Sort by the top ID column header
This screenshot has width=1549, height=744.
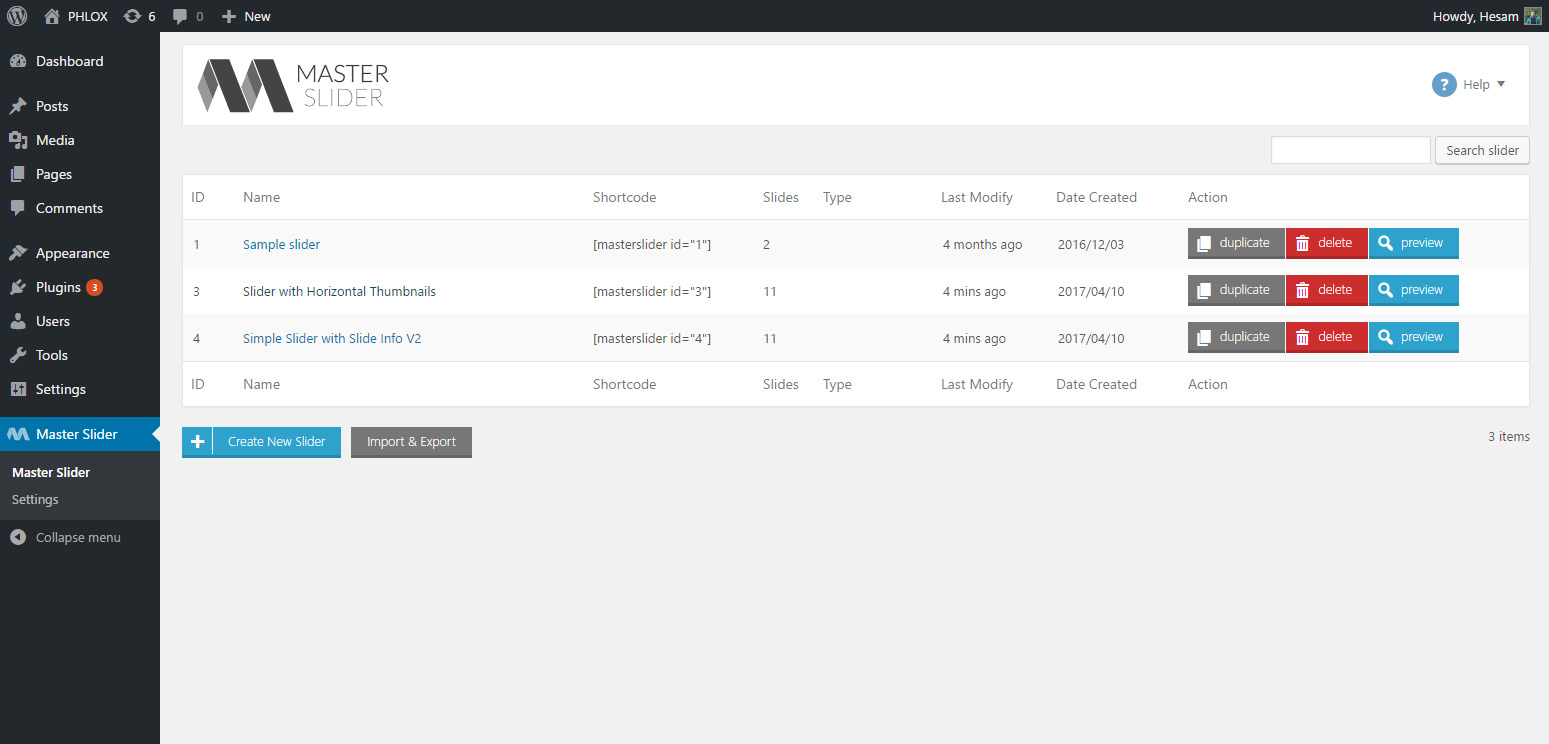[x=198, y=197]
